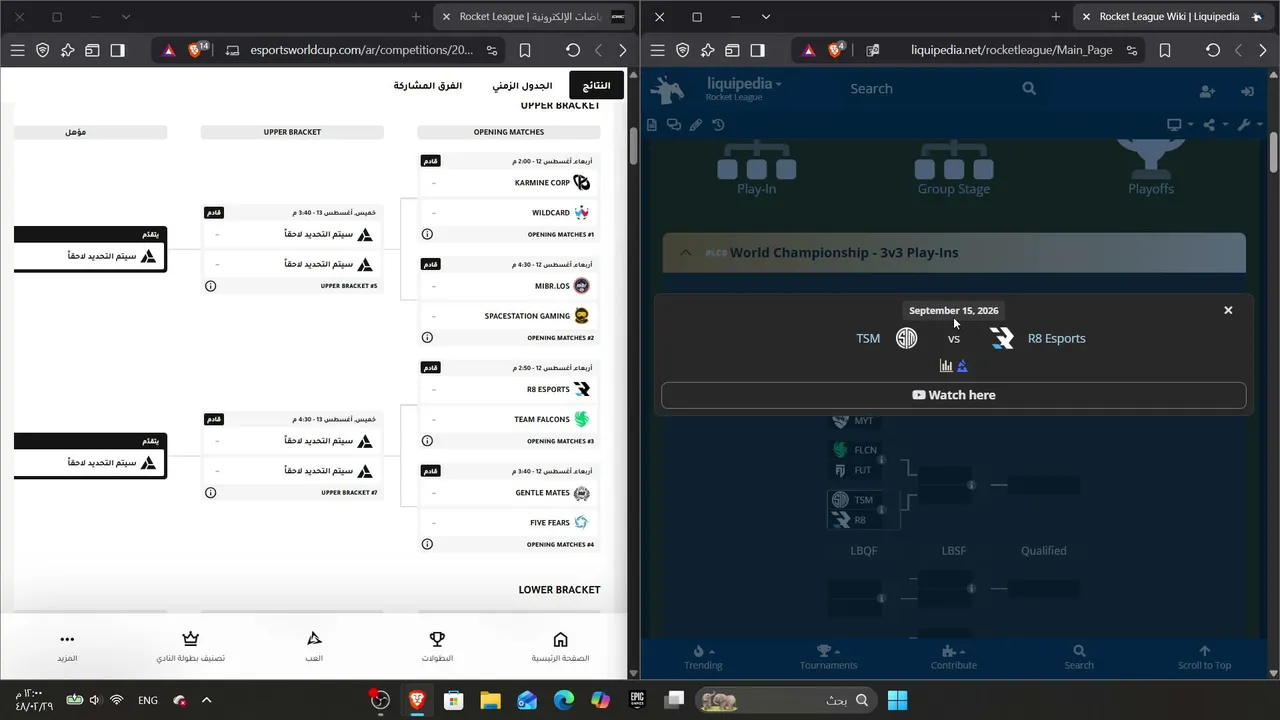Open the Trending menu on Liquipedia

click(x=703, y=657)
